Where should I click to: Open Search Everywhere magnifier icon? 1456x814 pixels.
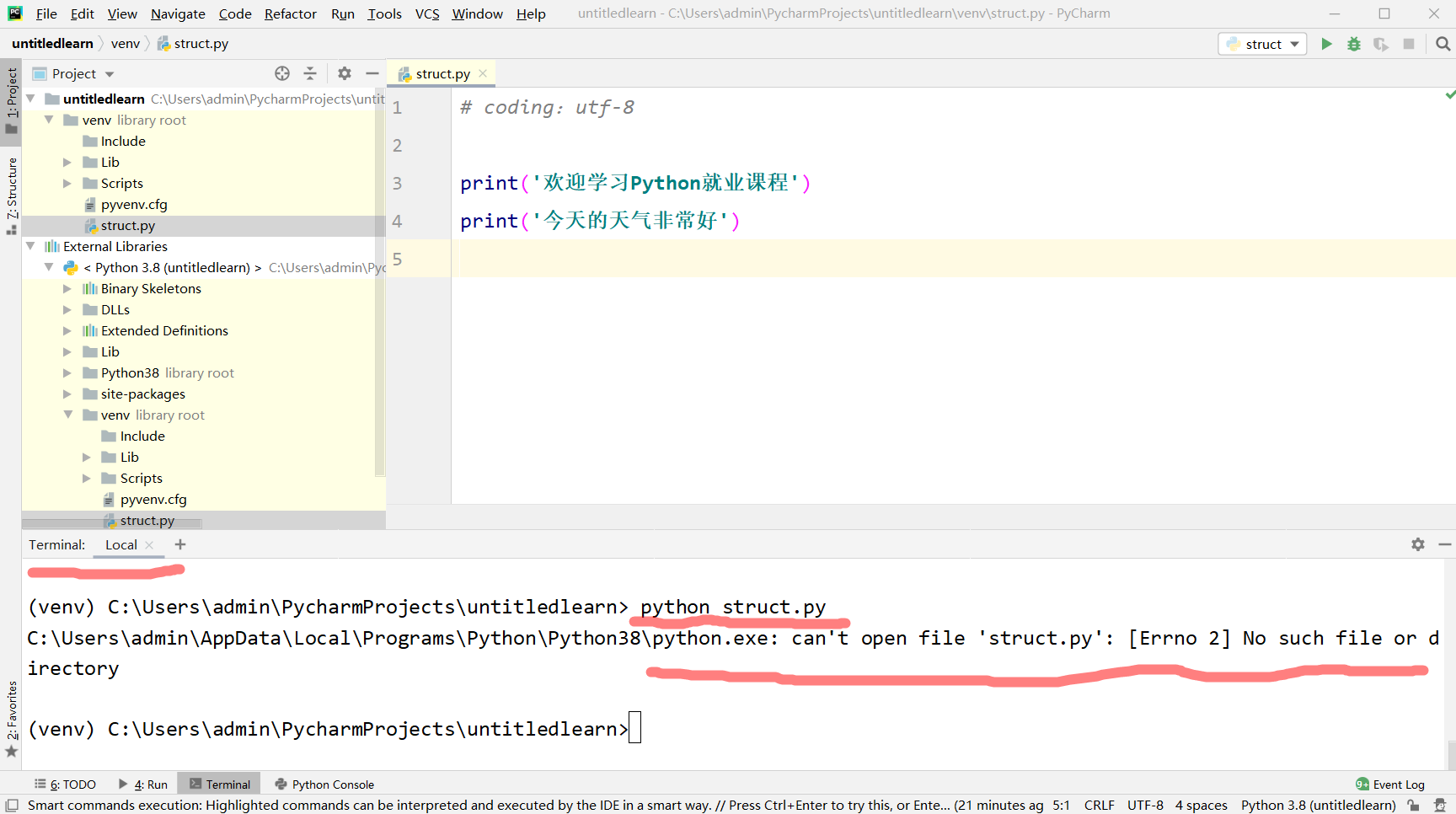[x=1443, y=44]
